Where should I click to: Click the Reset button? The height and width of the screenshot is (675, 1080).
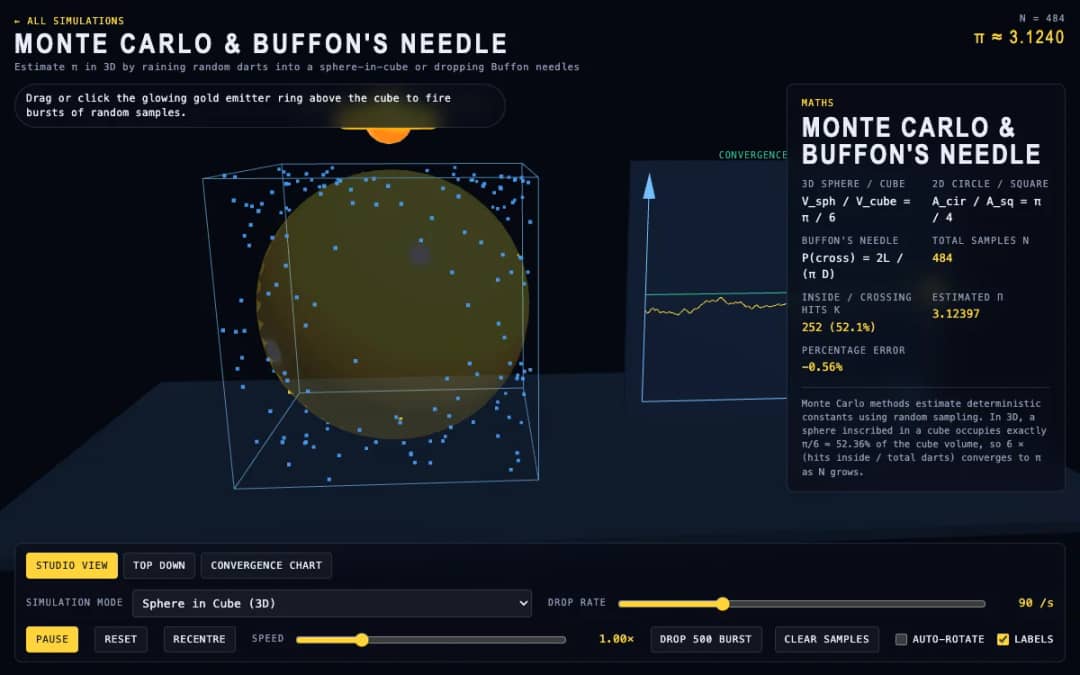[x=121, y=639]
